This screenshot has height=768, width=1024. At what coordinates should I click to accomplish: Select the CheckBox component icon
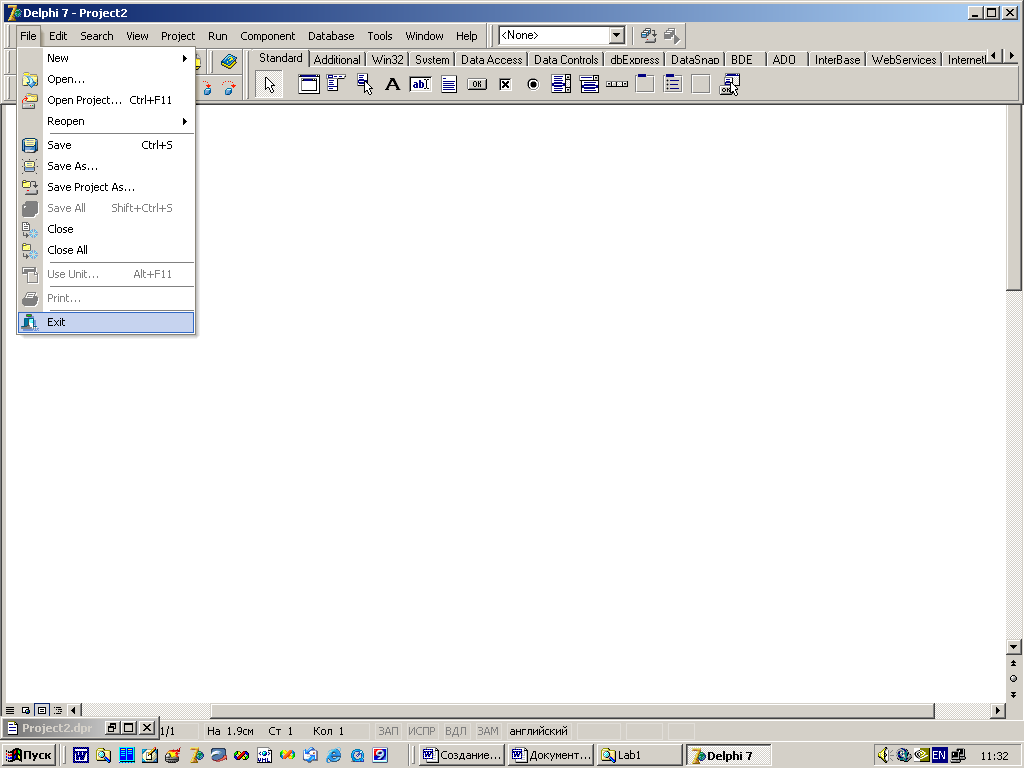pos(505,84)
